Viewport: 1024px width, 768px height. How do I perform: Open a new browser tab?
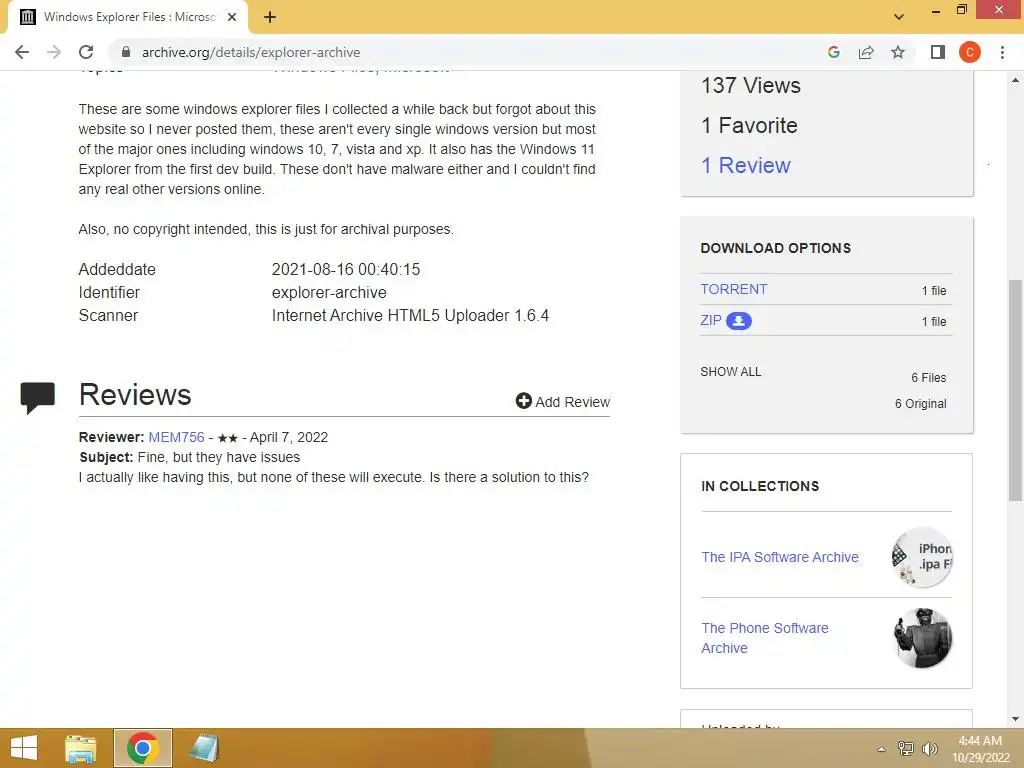tap(270, 17)
